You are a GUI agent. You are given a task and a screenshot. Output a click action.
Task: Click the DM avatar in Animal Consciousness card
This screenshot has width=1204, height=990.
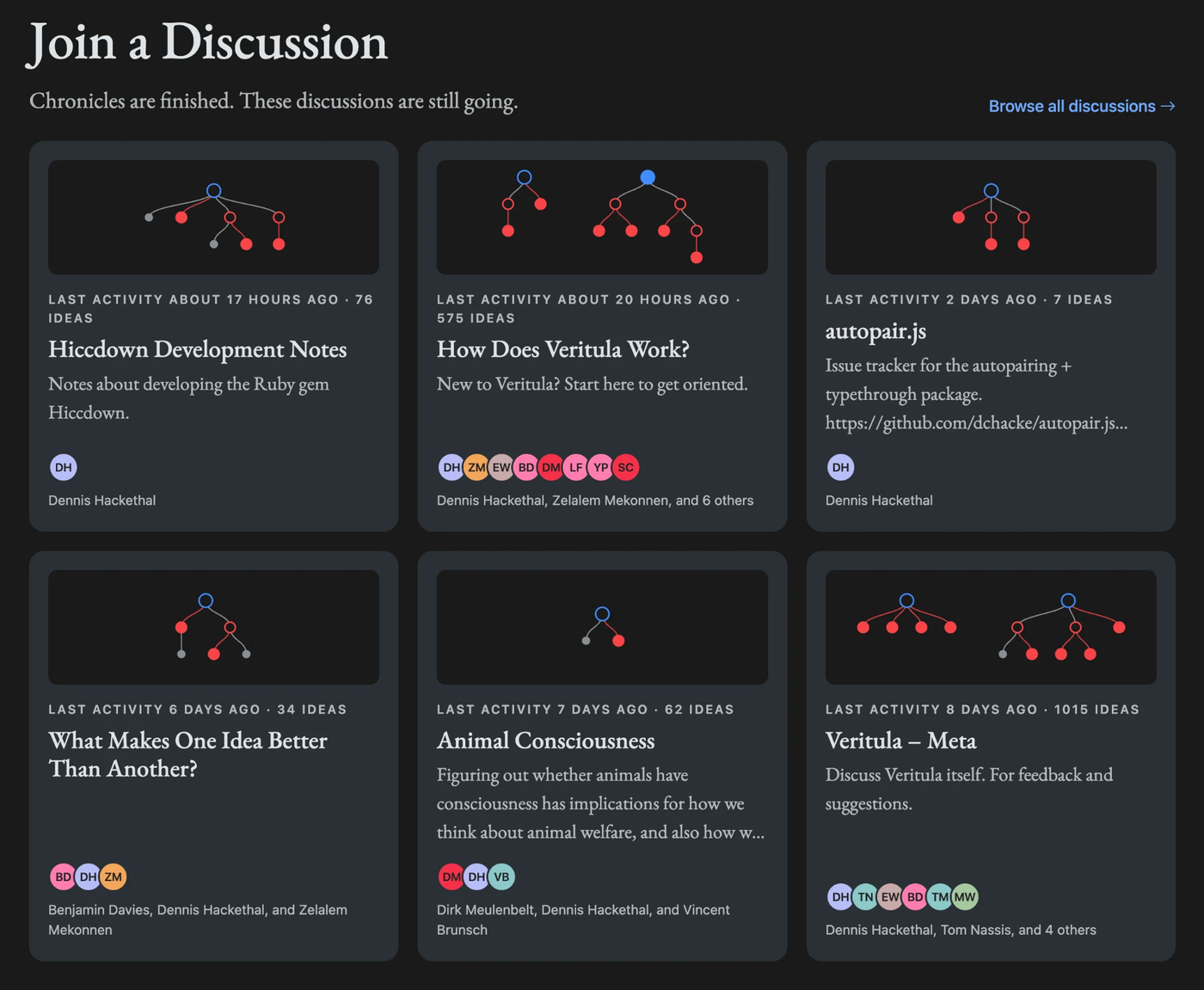pyautogui.click(x=451, y=876)
